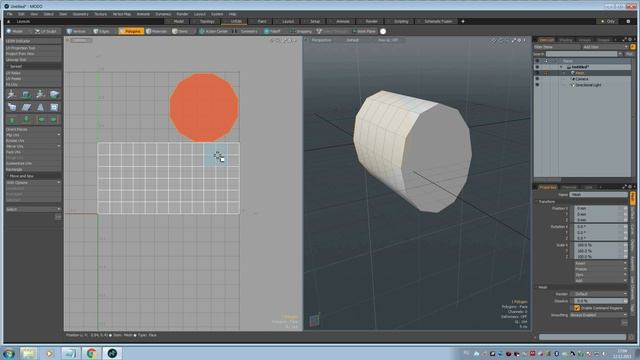This screenshot has height=360, width=640.
Task: Open the media player from taskbar
Action: coord(49,353)
